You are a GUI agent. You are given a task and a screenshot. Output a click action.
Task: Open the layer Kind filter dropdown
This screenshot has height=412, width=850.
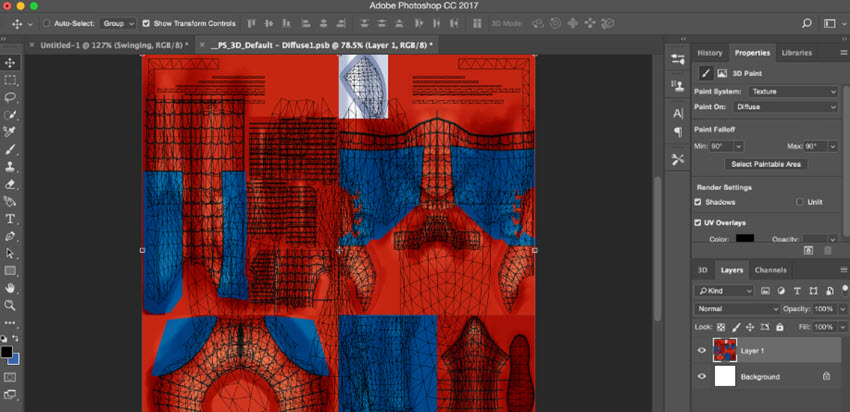coord(724,291)
